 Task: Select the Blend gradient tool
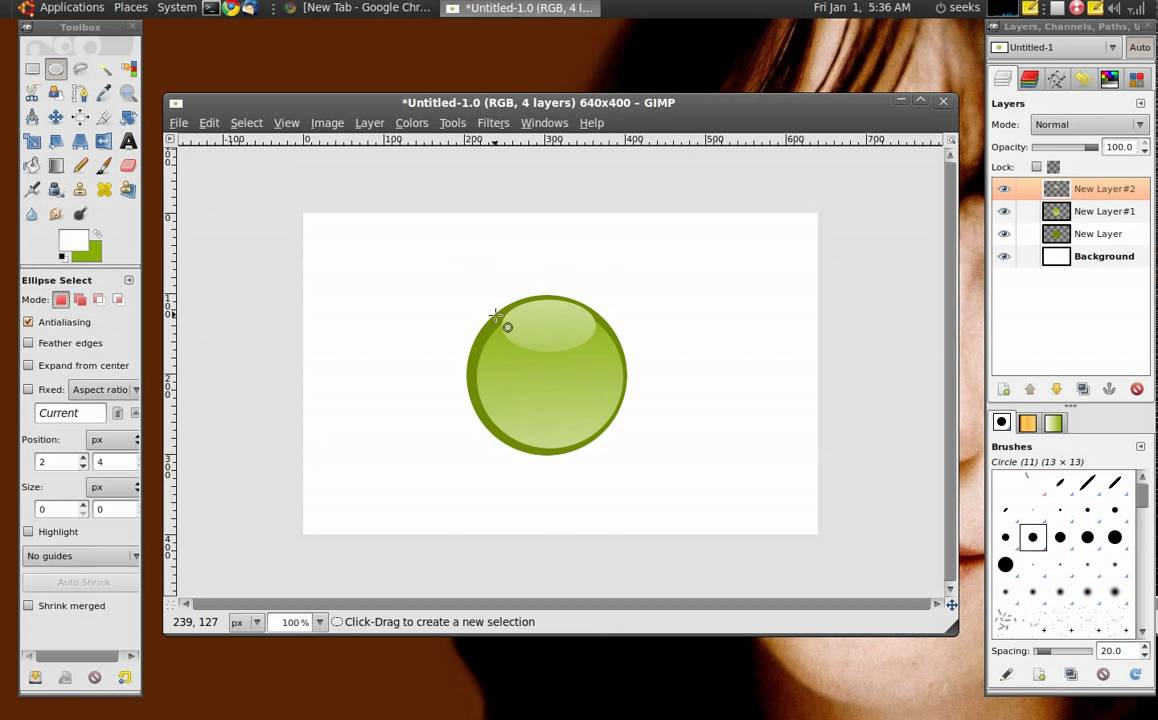55,165
